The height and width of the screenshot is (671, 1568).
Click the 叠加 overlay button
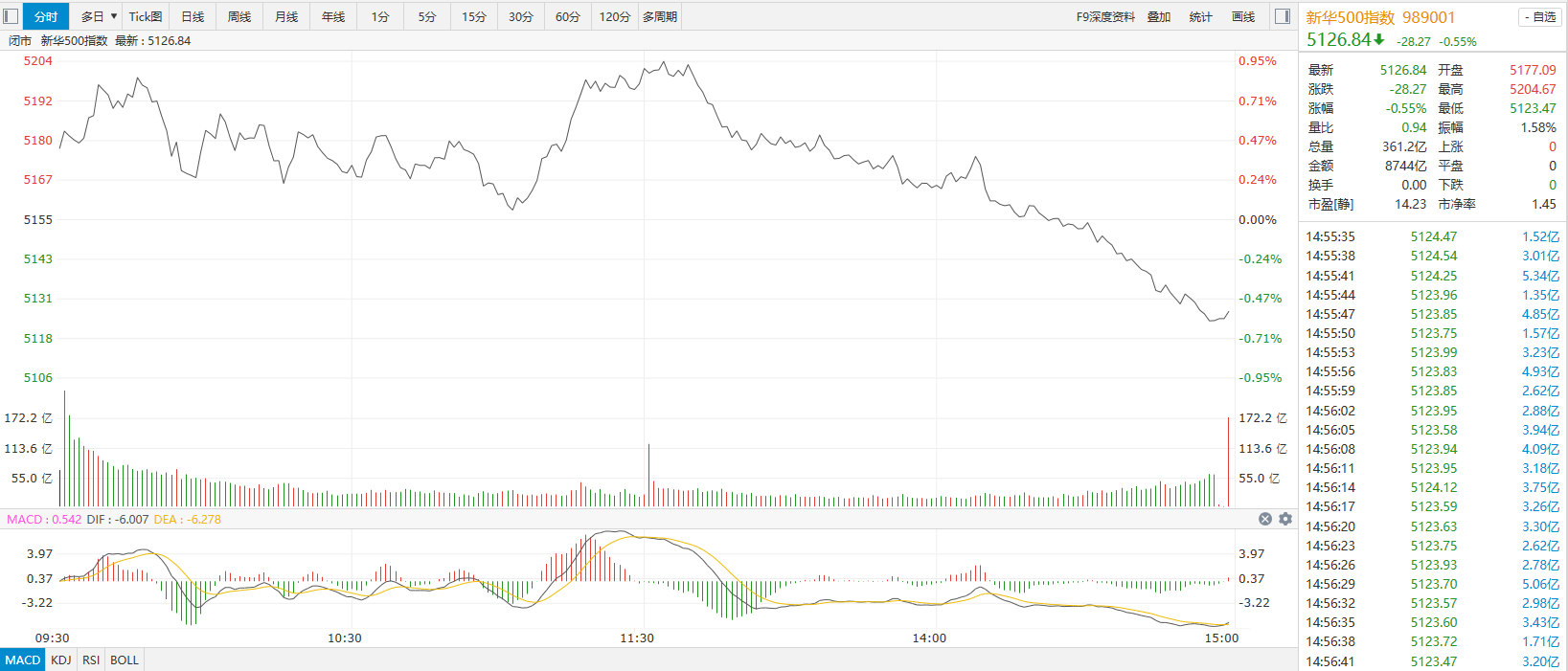(1159, 16)
